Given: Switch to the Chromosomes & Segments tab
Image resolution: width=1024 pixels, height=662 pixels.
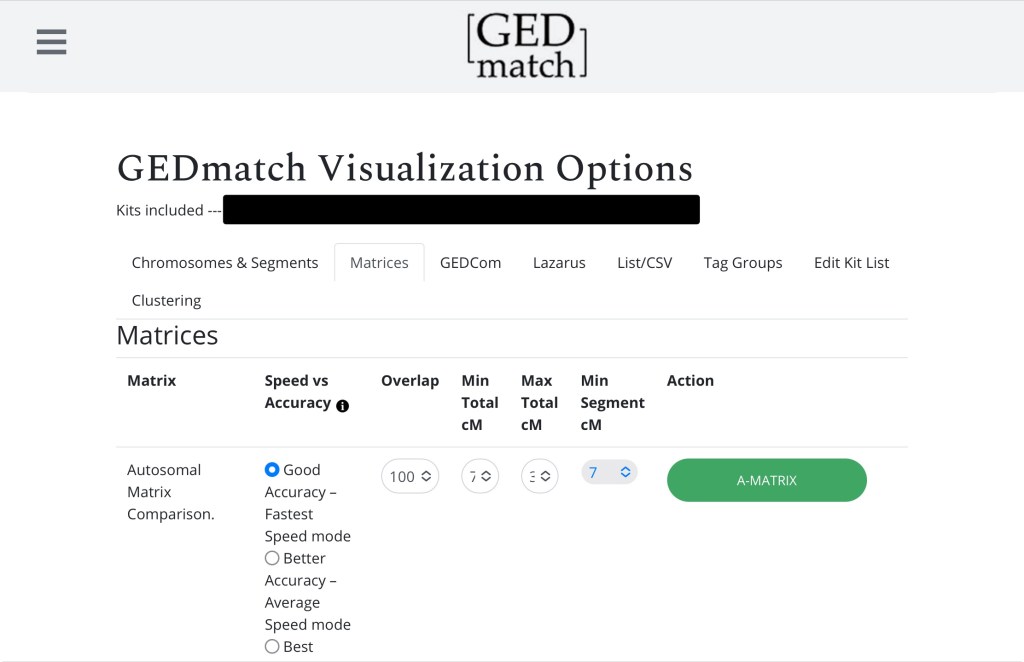Looking at the screenshot, I should [225, 263].
